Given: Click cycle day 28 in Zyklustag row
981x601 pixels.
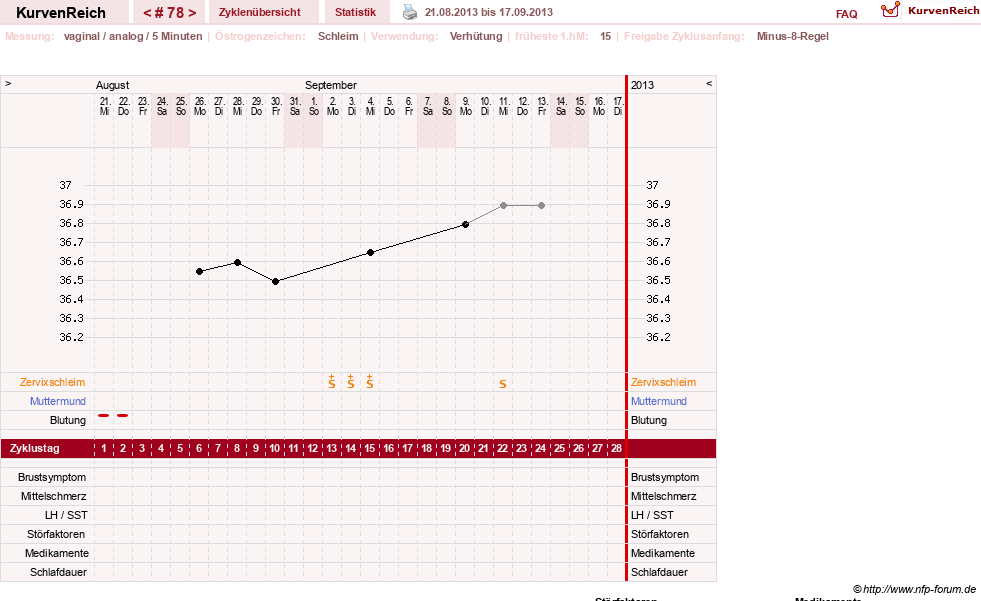Looking at the screenshot, I should click(x=616, y=448).
